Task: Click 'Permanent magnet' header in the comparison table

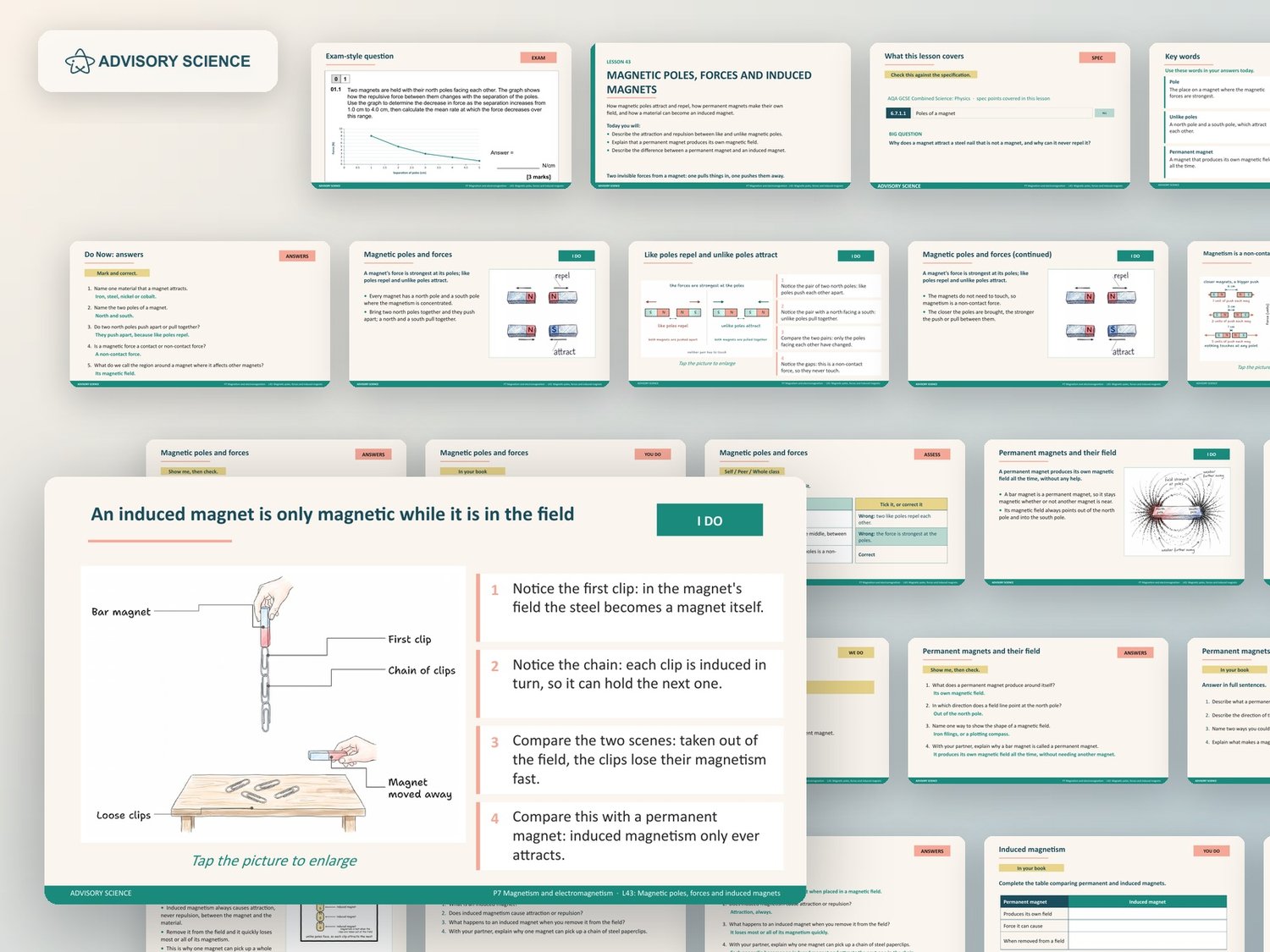Action: pos(1034,902)
